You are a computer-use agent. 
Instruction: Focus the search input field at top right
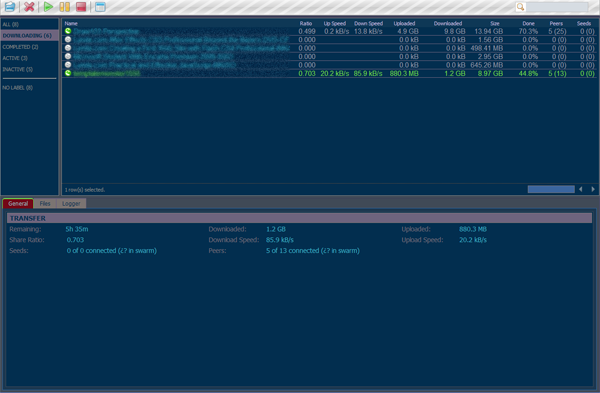[x=557, y=7]
